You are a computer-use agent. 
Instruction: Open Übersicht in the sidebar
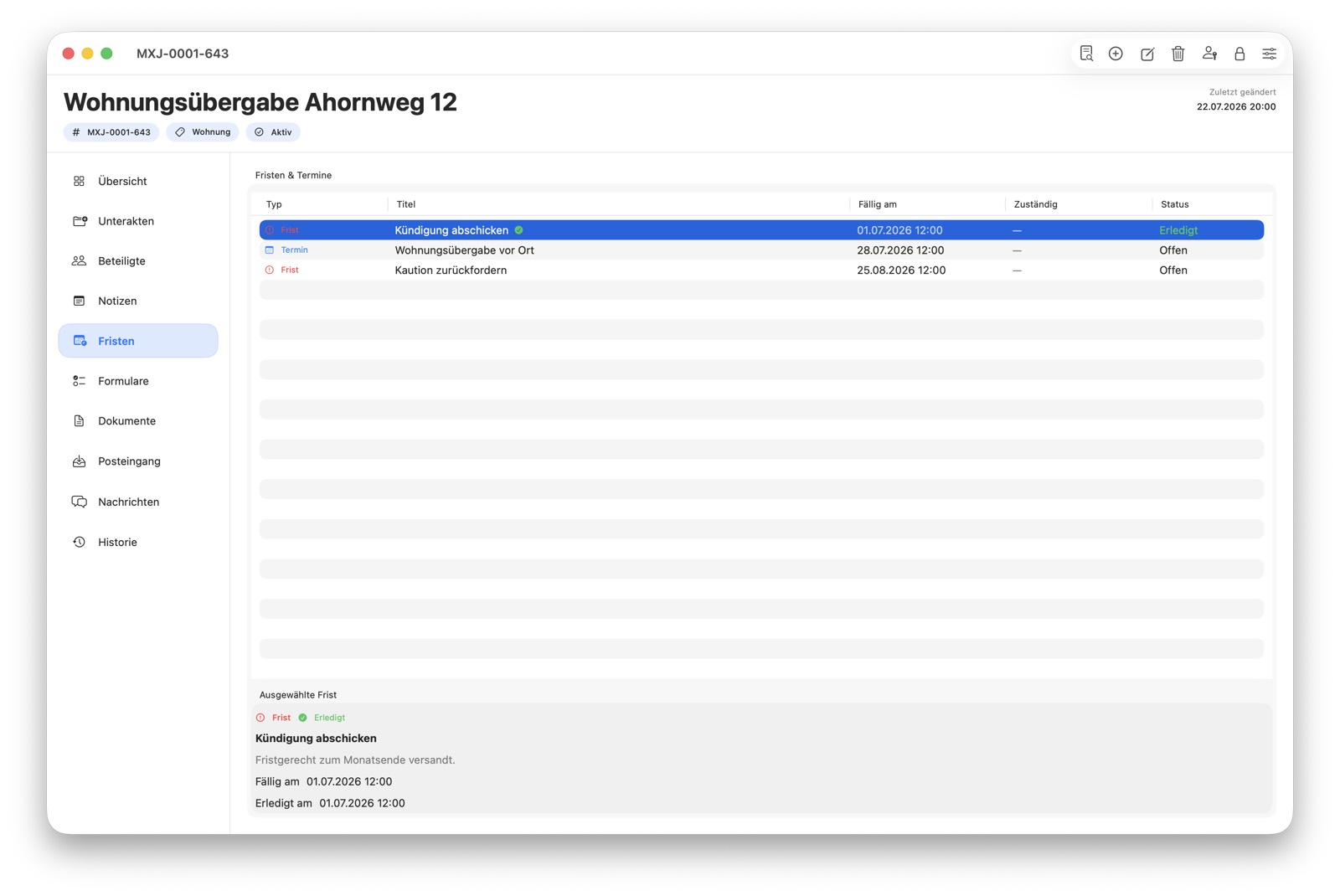138,181
